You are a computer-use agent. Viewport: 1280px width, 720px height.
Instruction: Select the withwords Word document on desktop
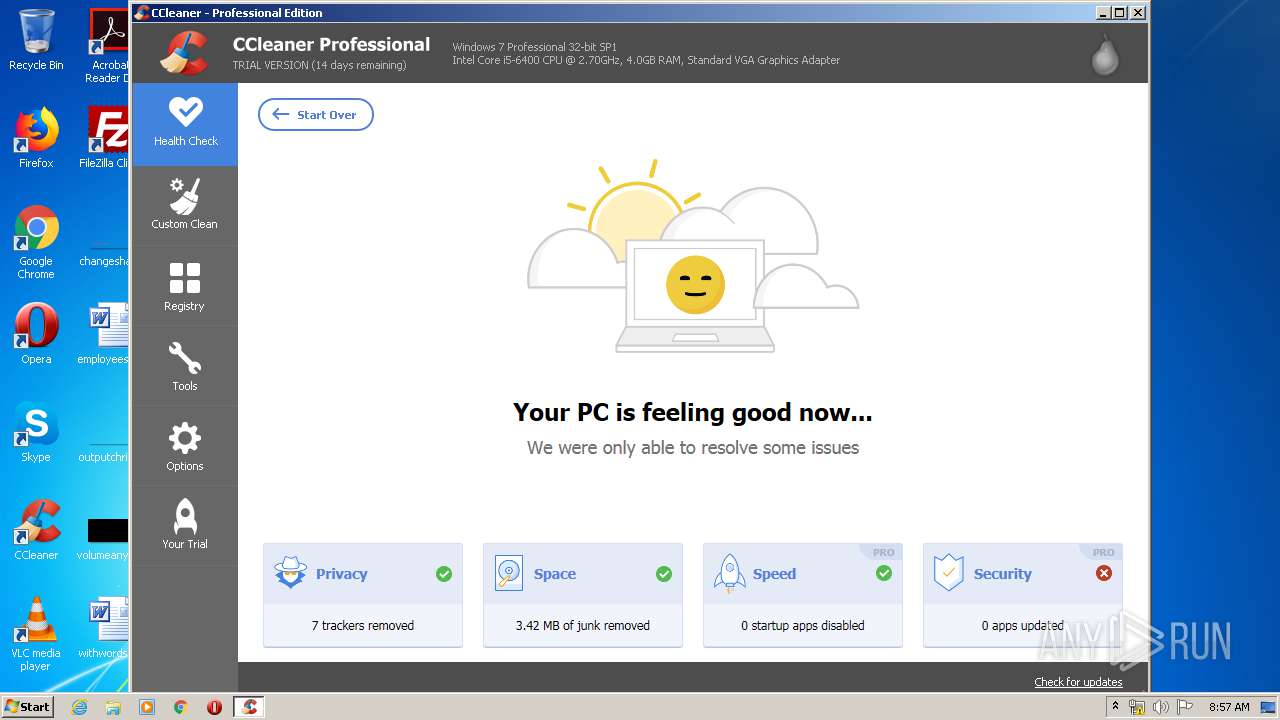pyautogui.click(x=106, y=628)
